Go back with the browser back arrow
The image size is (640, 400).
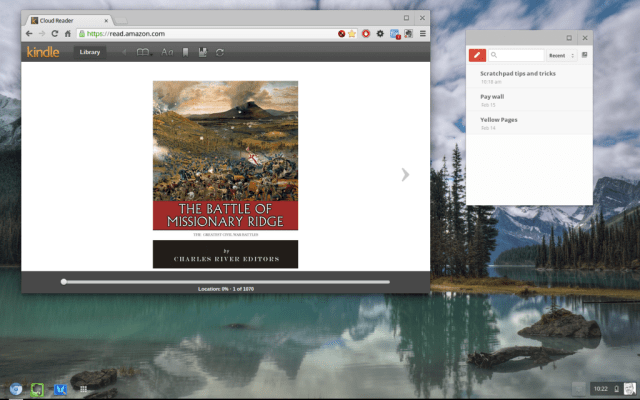29,34
